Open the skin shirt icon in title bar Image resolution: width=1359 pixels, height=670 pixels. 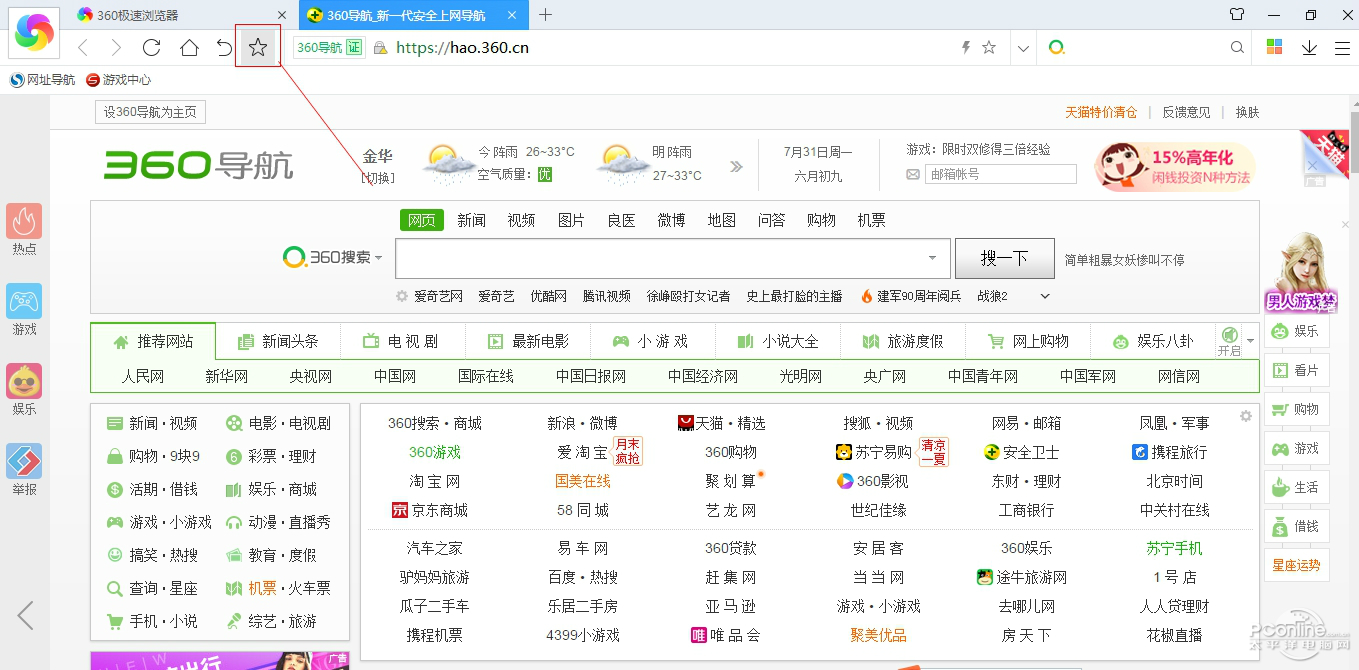pyautogui.click(x=1237, y=15)
